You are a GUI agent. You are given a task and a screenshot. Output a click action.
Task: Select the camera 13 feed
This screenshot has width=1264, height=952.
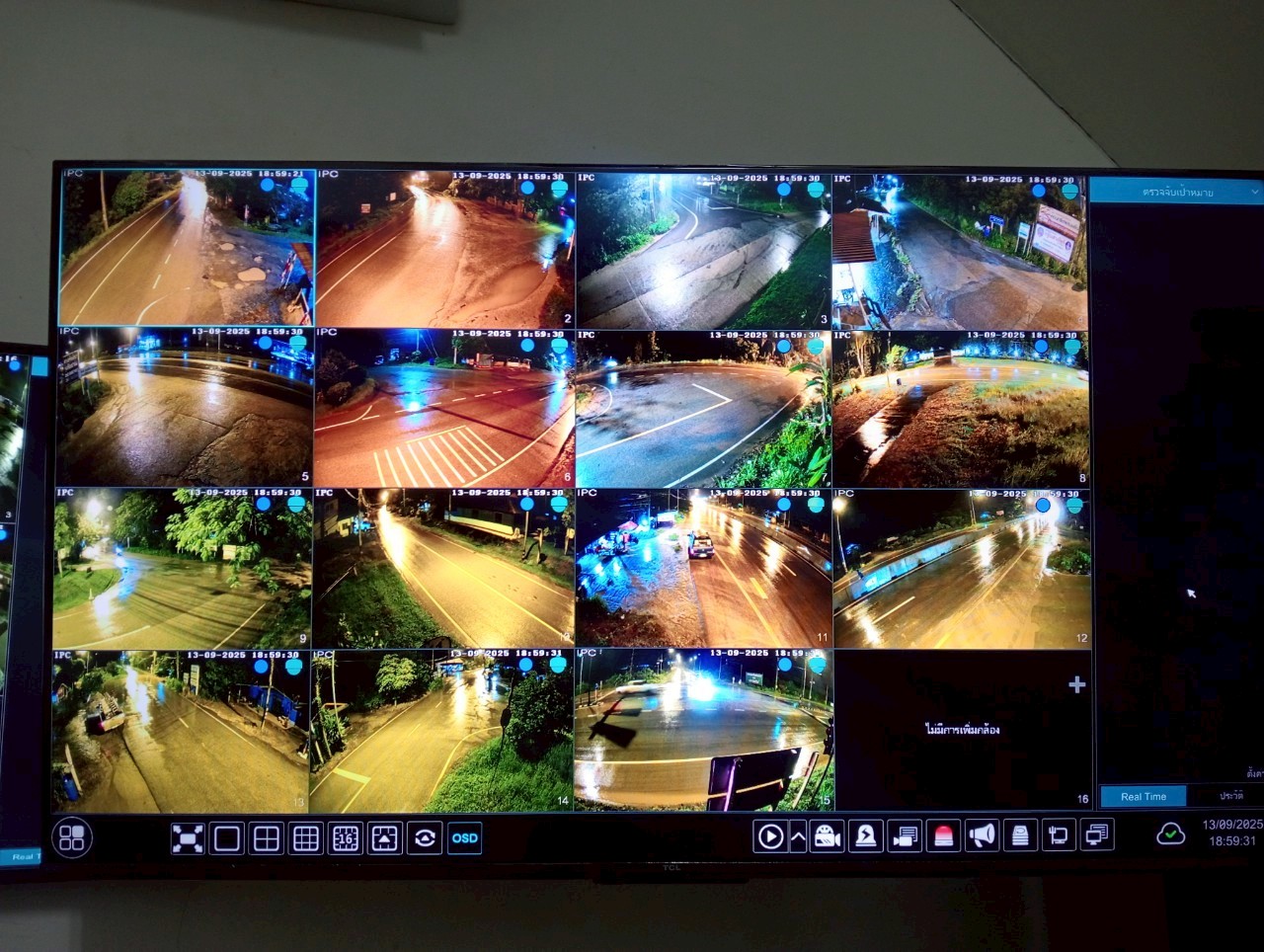(181, 730)
